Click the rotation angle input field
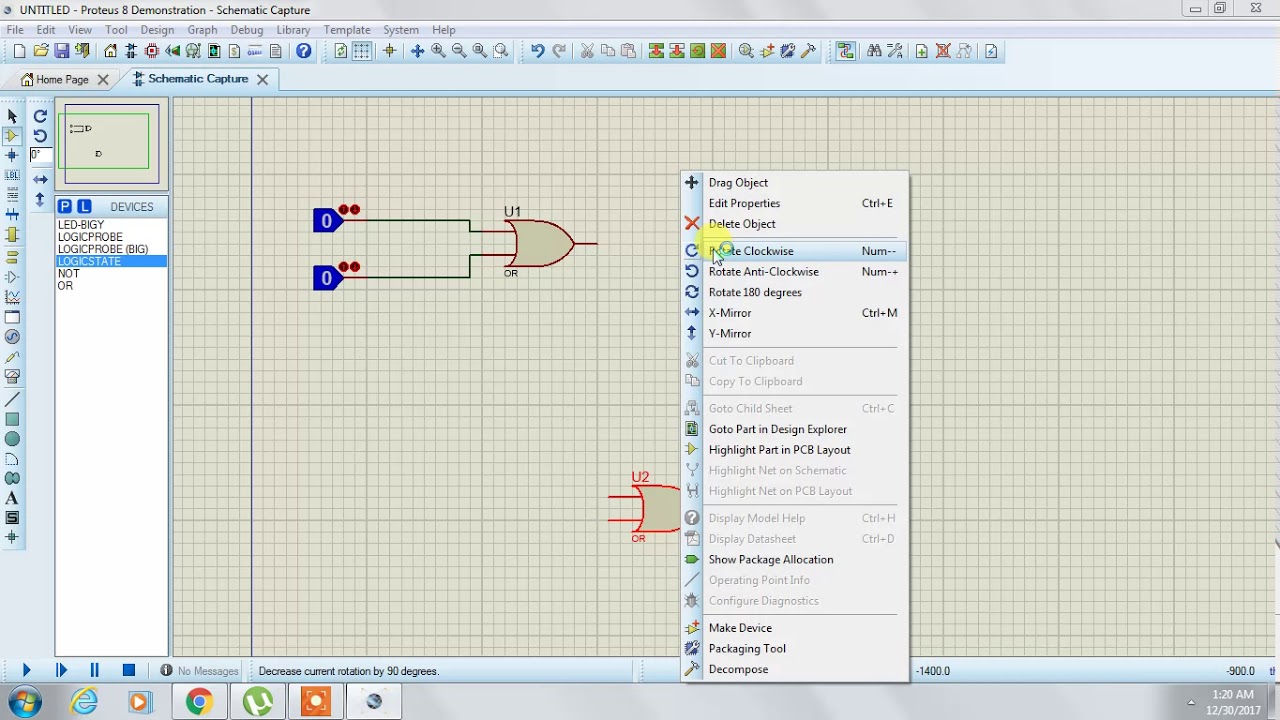This screenshot has width=1280, height=720. point(40,155)
